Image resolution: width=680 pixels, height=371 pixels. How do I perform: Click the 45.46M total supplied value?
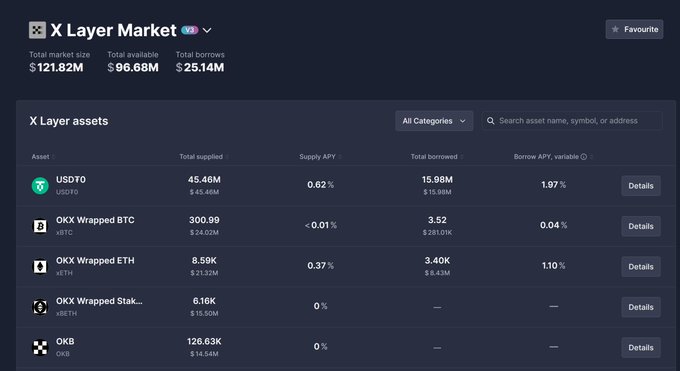tap(204, 180)
